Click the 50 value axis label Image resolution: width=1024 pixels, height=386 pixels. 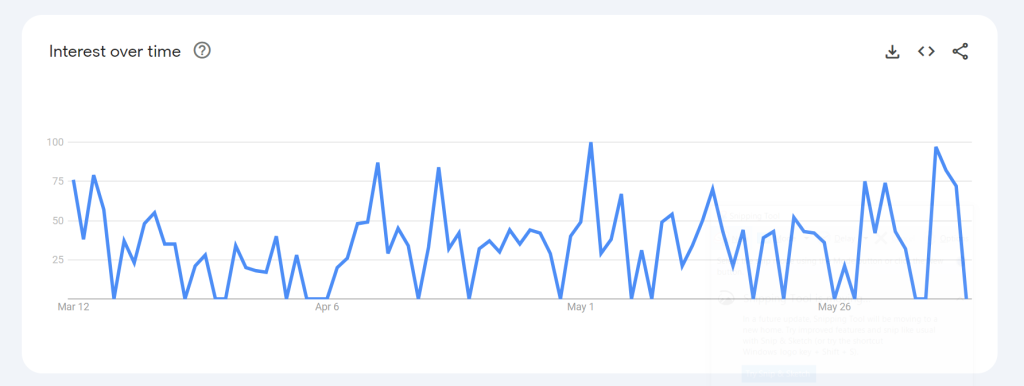pyautogui.click(x=57, y=220)
